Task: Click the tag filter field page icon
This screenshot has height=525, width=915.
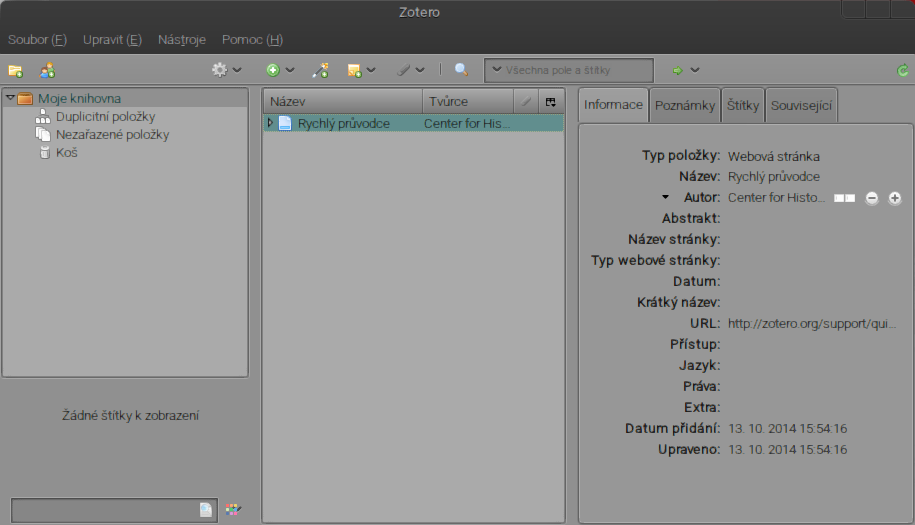Action: (206, 510)
